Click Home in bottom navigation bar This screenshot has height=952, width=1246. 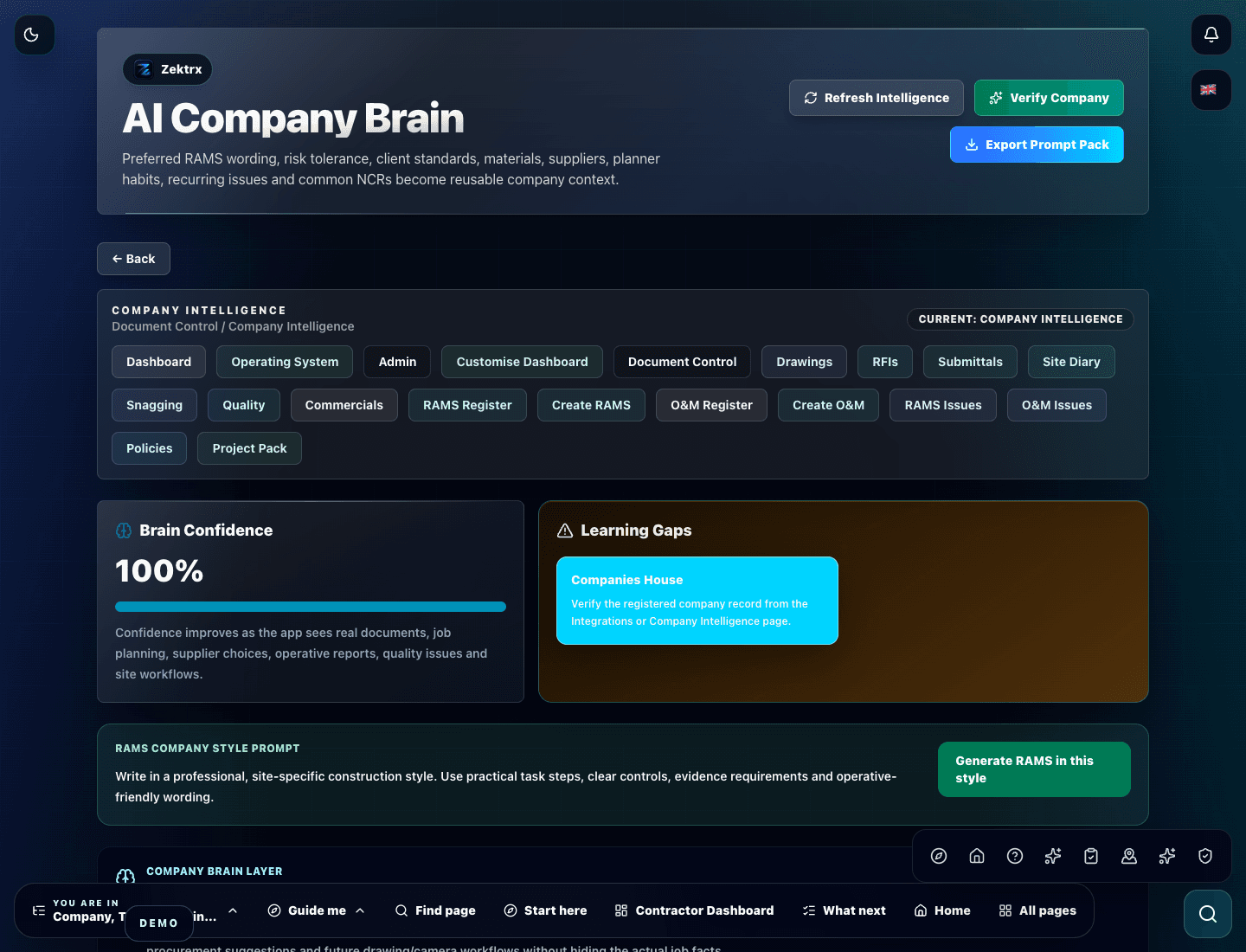pos(942,910)
